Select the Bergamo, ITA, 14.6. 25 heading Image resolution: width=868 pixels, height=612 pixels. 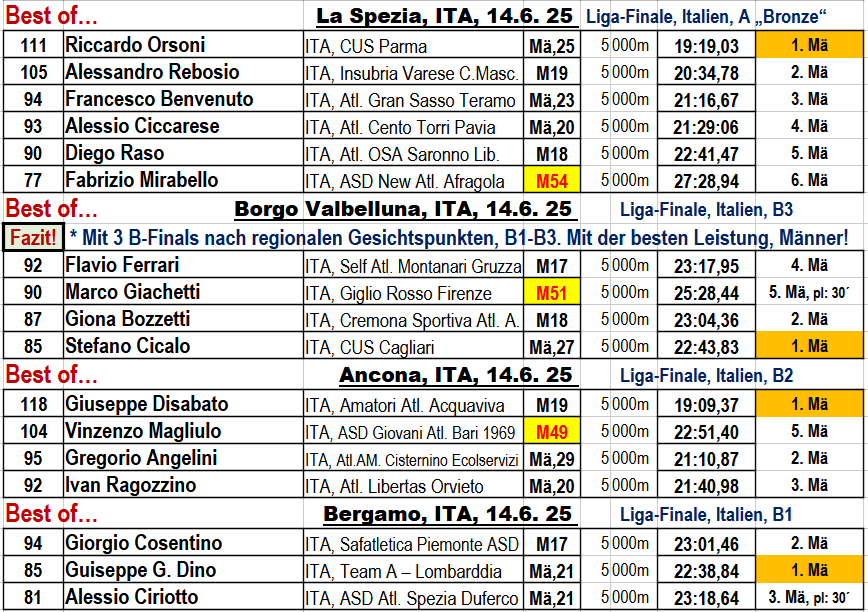(447, 514)
